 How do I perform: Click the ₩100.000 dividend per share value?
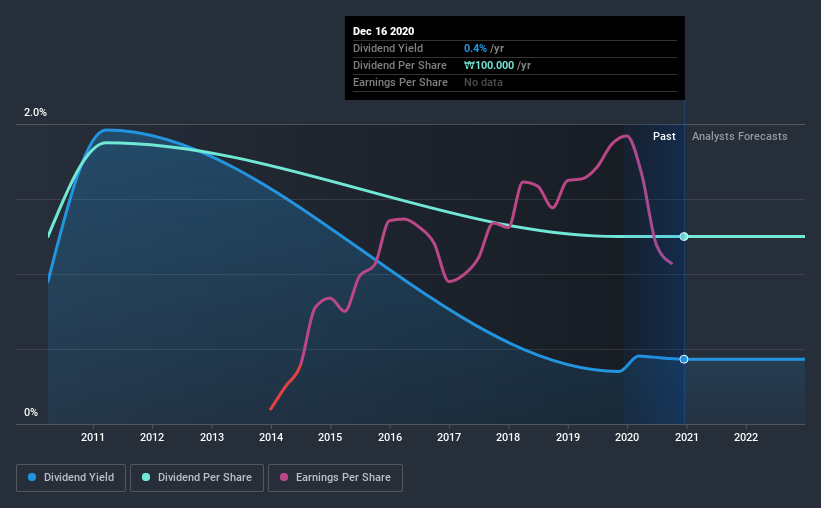click(497, 65)
